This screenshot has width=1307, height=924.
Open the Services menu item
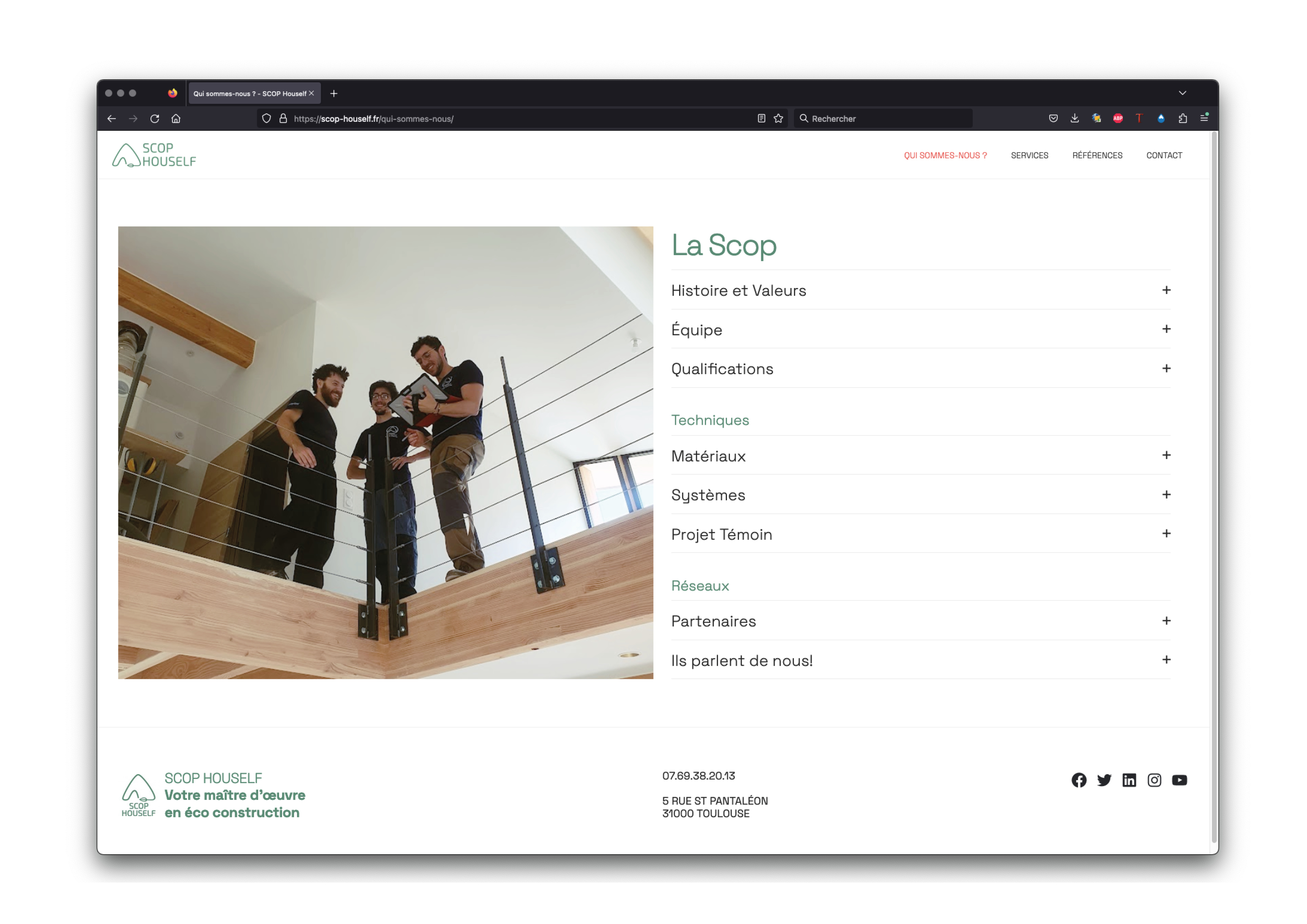pyautogui.click(x=1029, y=155)
